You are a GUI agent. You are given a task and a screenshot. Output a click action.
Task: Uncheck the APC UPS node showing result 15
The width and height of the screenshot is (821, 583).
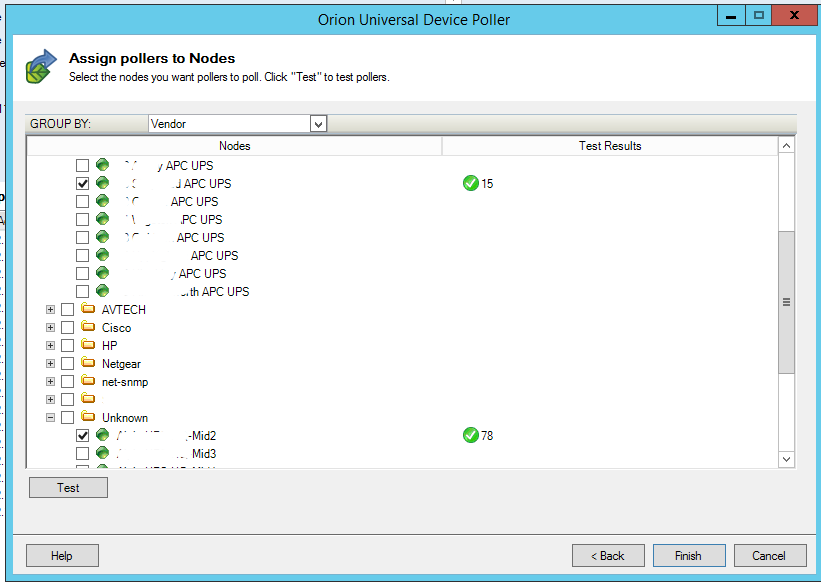[82, 183]
